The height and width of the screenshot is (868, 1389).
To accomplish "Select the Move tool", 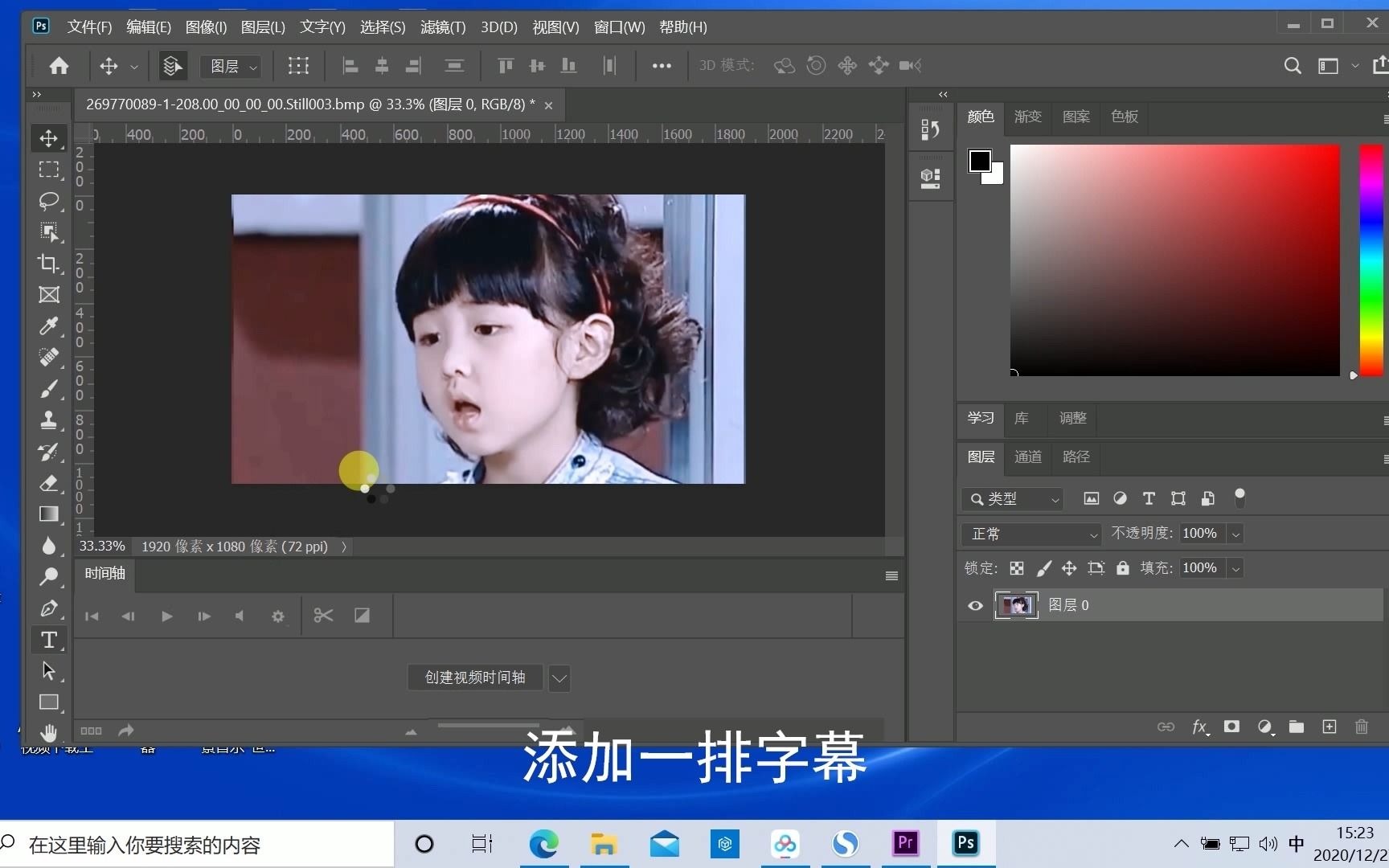I will (49, 138).
